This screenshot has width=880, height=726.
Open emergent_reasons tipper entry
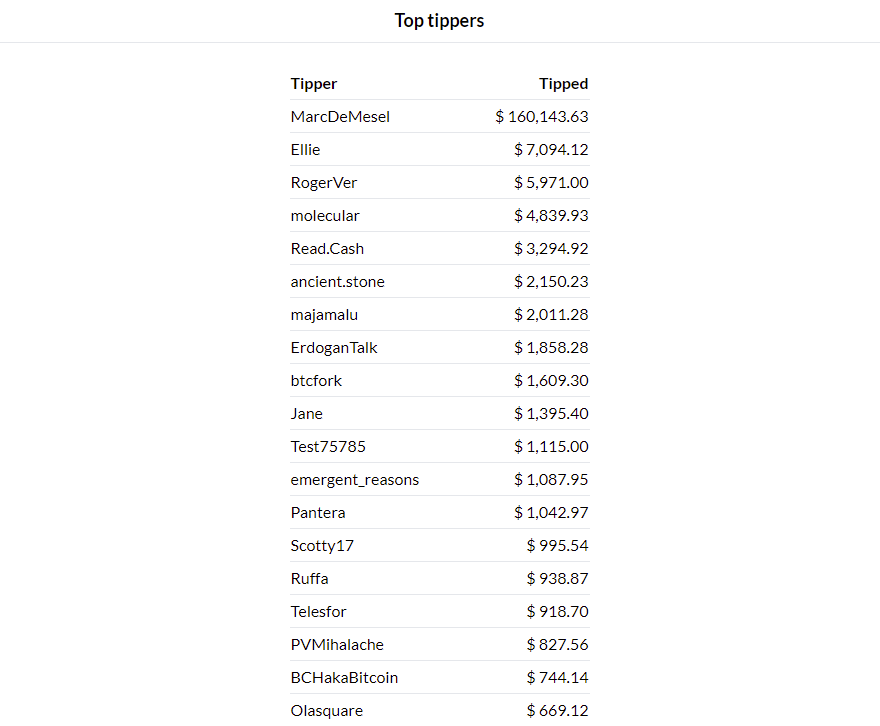[355, 480]
